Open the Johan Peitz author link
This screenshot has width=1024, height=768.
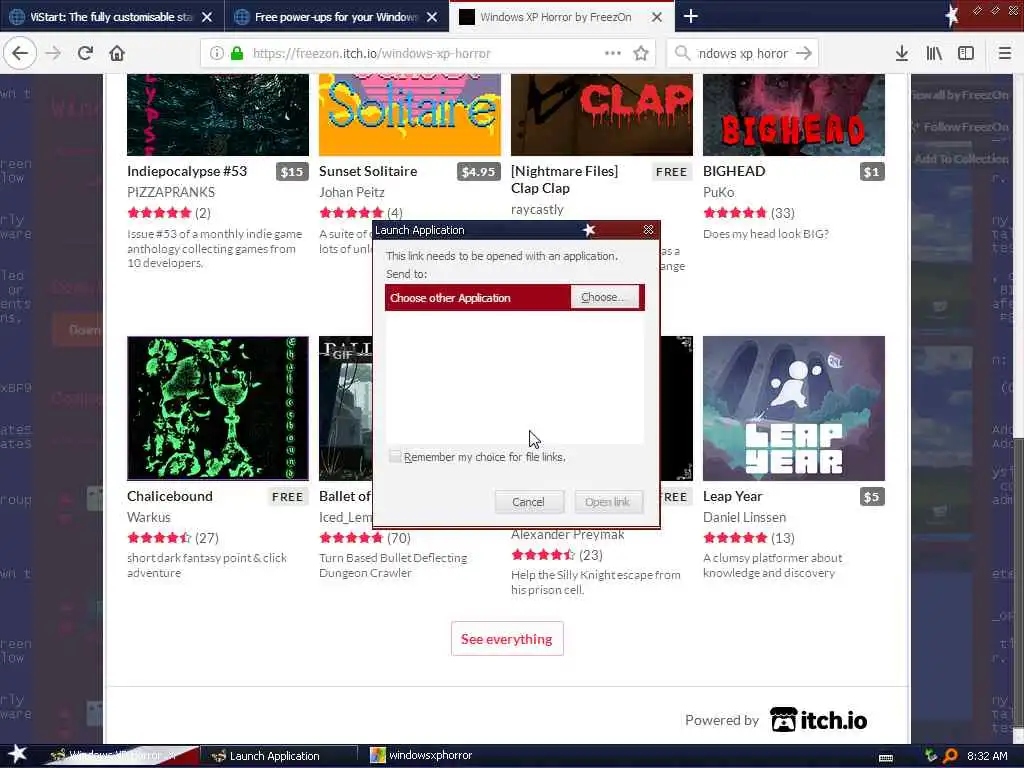pos(351,192)
